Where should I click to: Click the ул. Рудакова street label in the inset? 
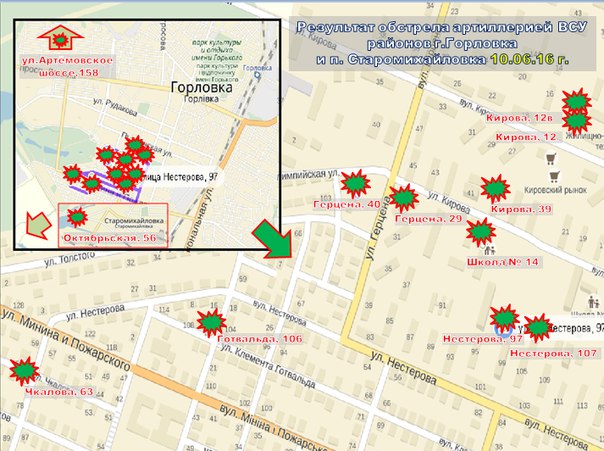tap(115, 107)
